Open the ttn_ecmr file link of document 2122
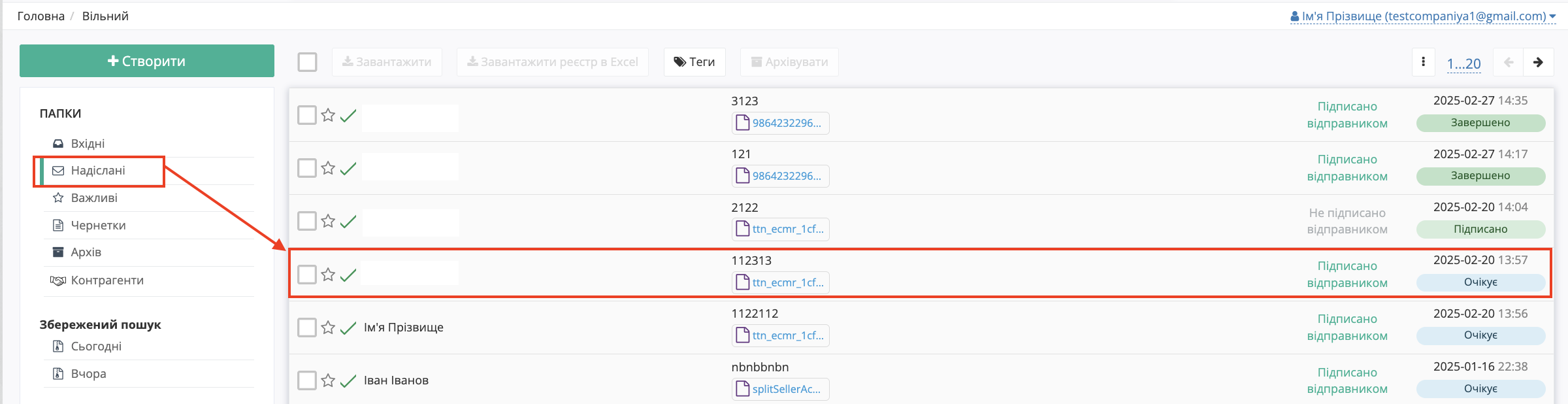Viewport: 1568px width, 404px height. pyautogui.click(x=780, y=229)
